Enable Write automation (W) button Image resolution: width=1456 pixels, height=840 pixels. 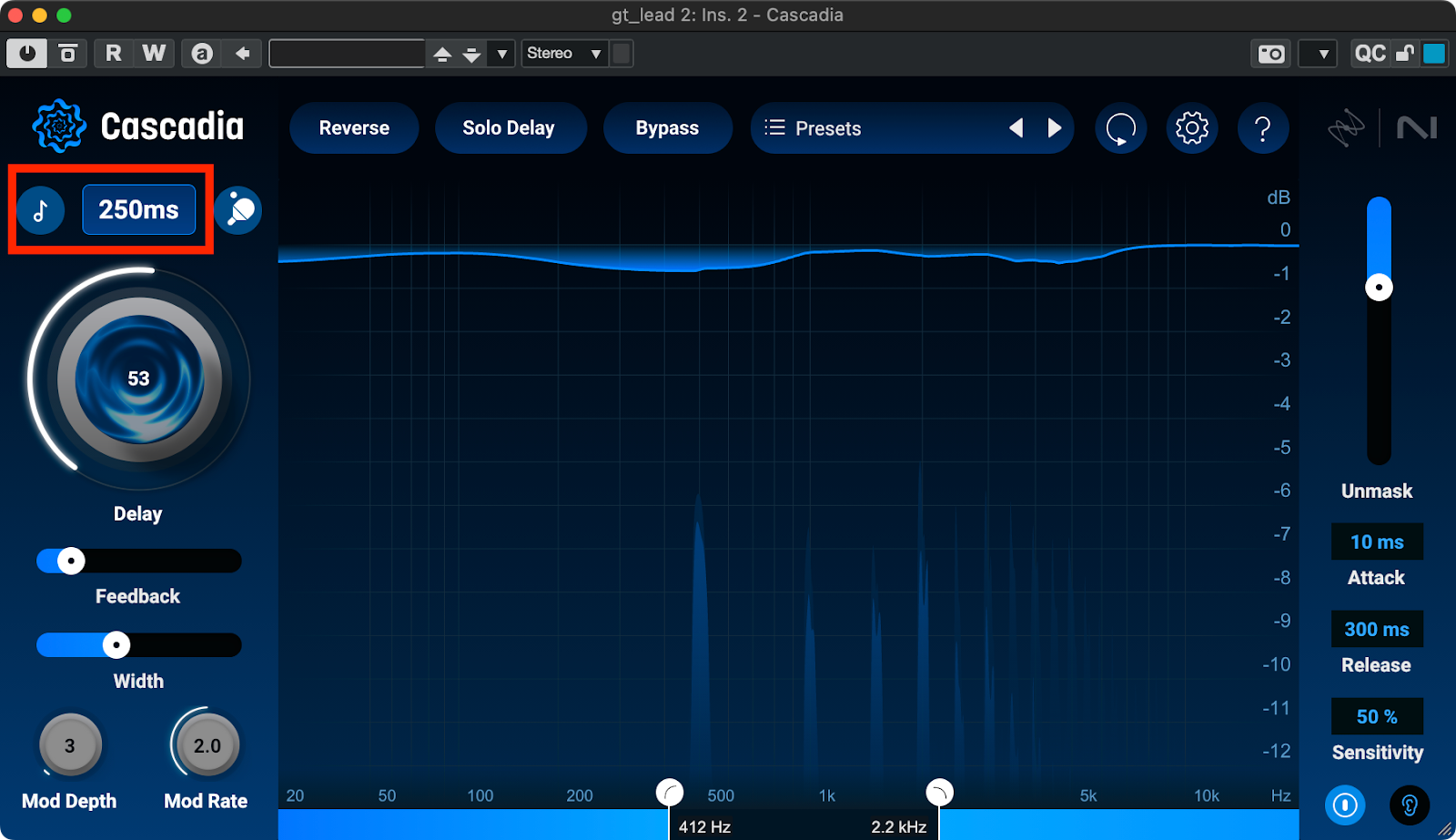(x=154, y=54)
